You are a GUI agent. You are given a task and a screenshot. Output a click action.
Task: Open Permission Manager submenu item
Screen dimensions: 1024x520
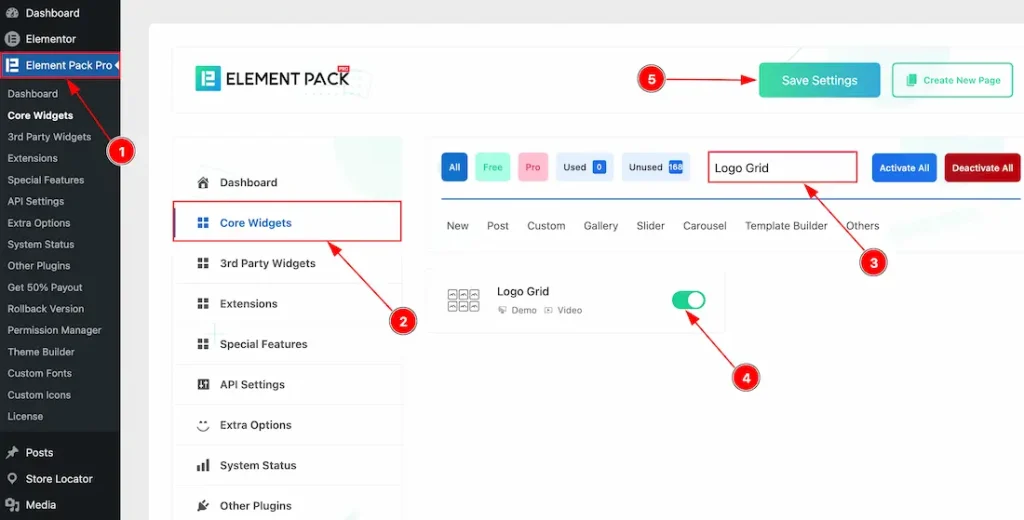55,330
